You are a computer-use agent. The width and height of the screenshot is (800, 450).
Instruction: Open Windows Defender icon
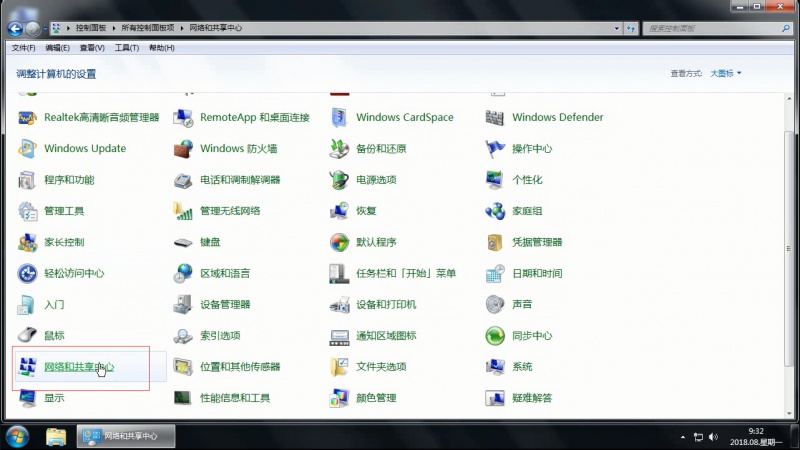click(495, 118)
